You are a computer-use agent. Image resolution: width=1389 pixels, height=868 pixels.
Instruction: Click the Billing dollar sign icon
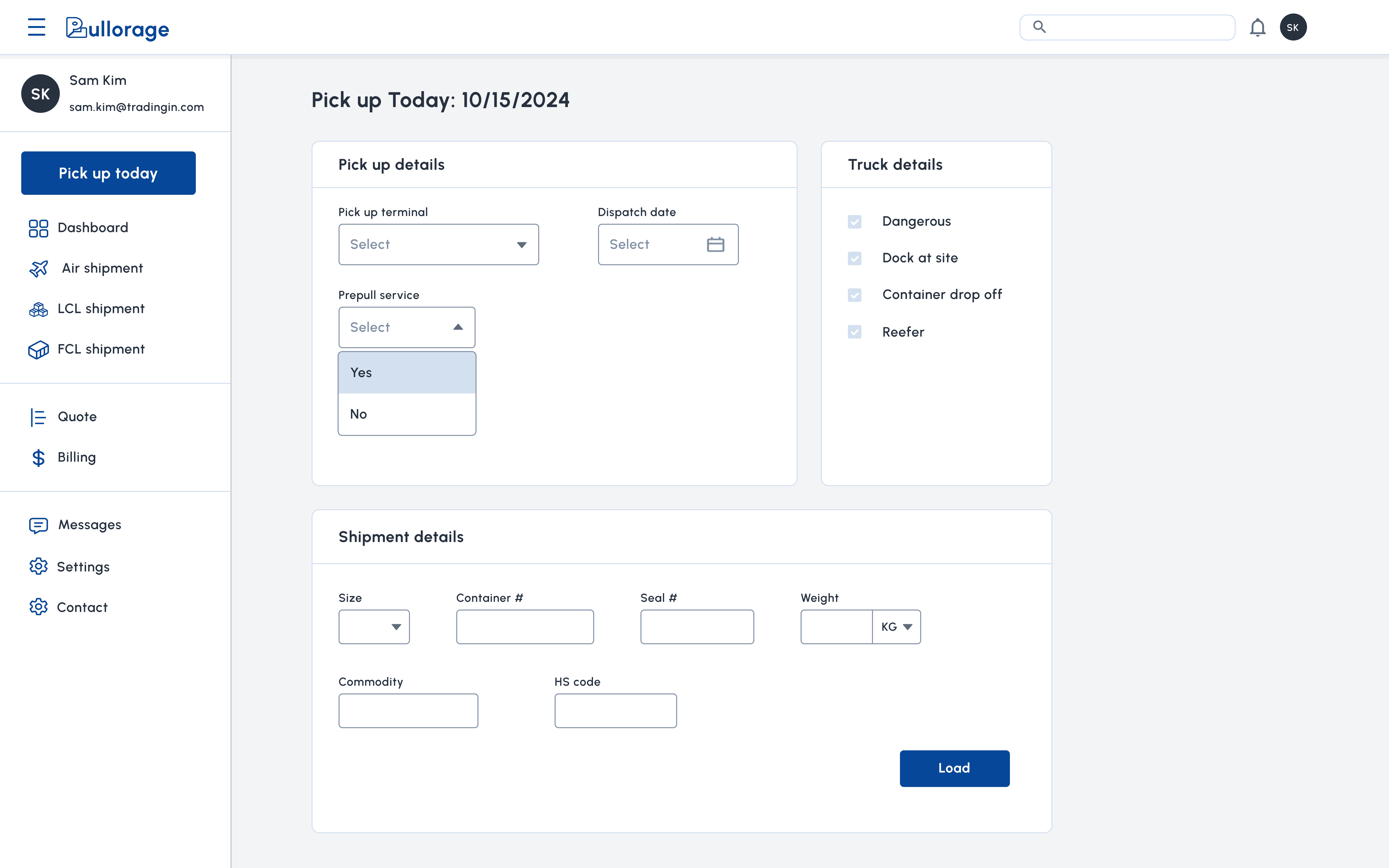(x=38, y=458)
